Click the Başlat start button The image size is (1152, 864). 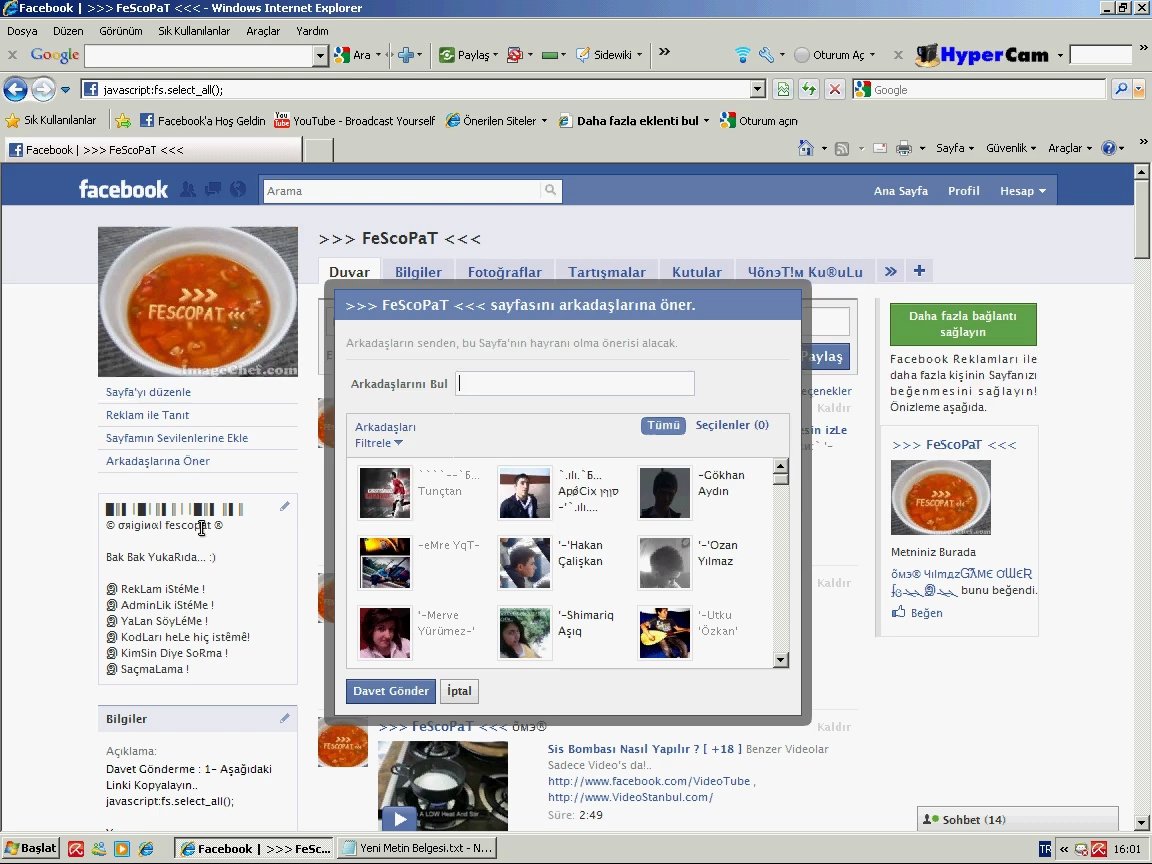(x=30, y=849)
